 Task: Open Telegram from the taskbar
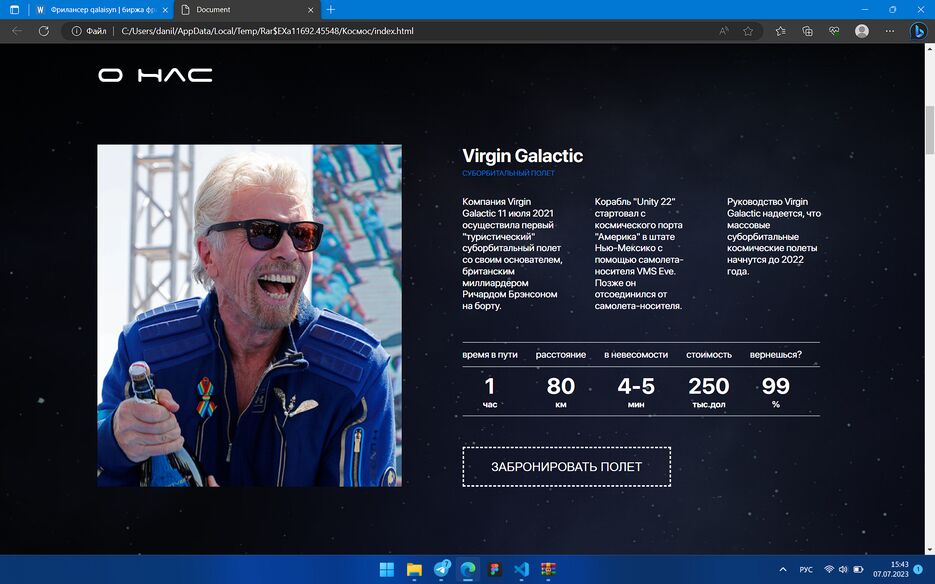[x=442, y=569]
